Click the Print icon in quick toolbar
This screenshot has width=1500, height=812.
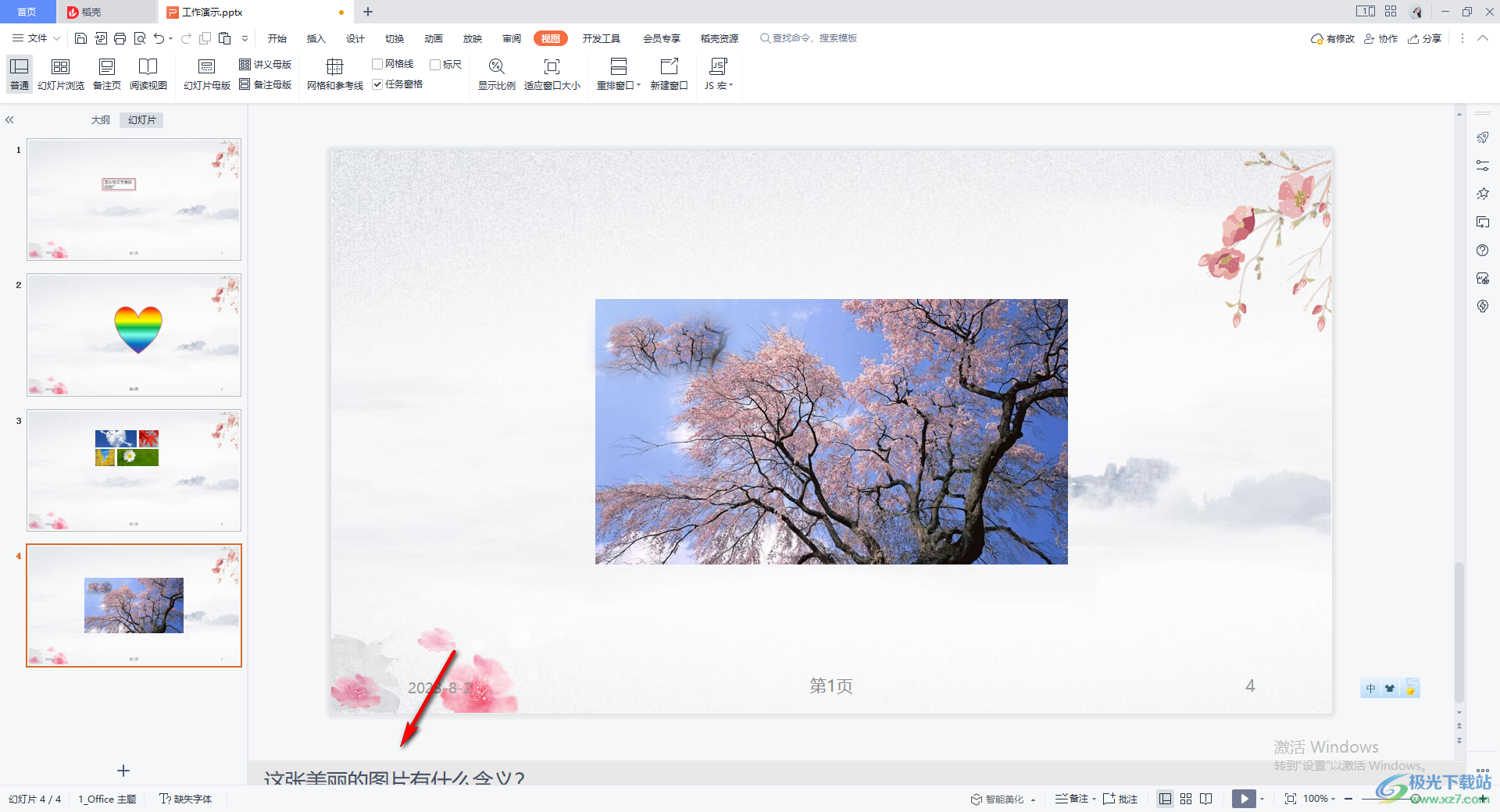(120, 38)
